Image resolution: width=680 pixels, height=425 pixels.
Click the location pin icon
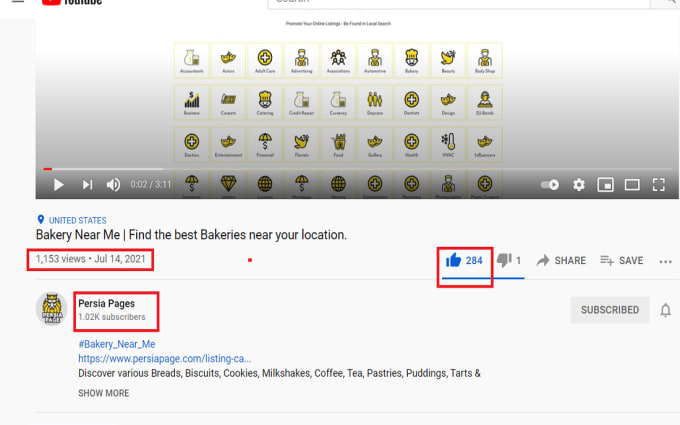point(41,220)
